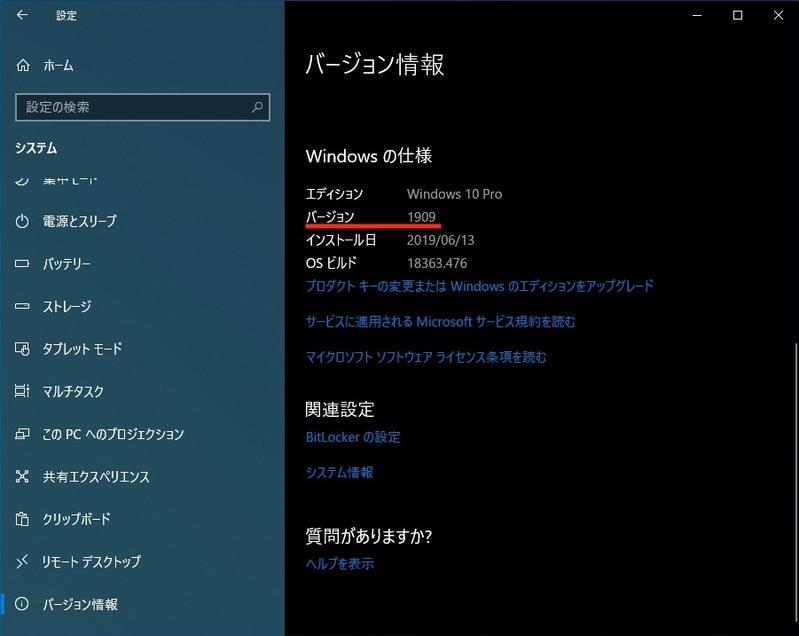Image resolution: width=799 pixels, height=636 pixels.
Task: Click the Windows の仕様 heading
Action: (369, 156)
